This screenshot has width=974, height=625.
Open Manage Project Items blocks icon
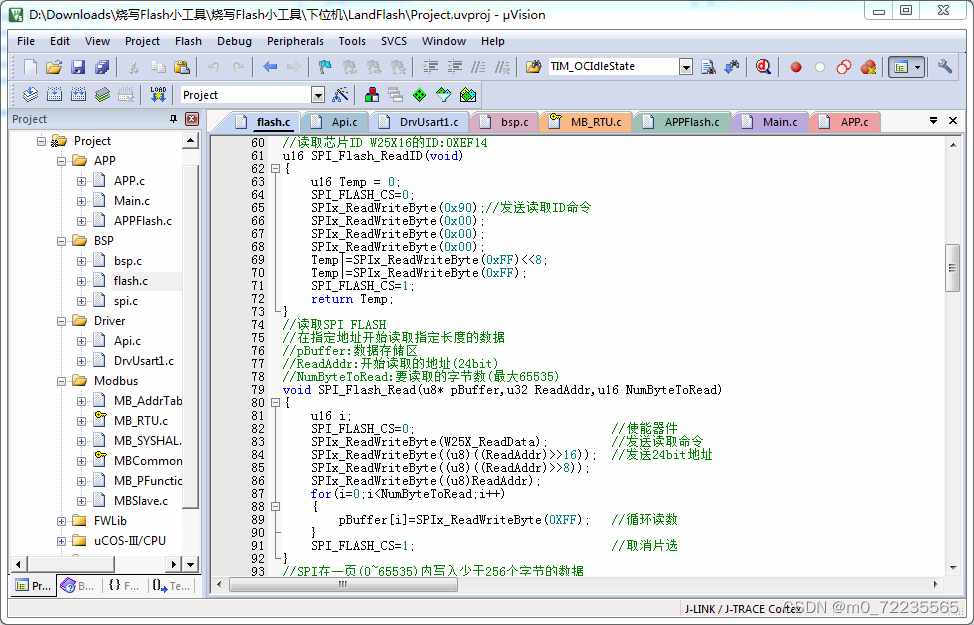pos(372,94)
